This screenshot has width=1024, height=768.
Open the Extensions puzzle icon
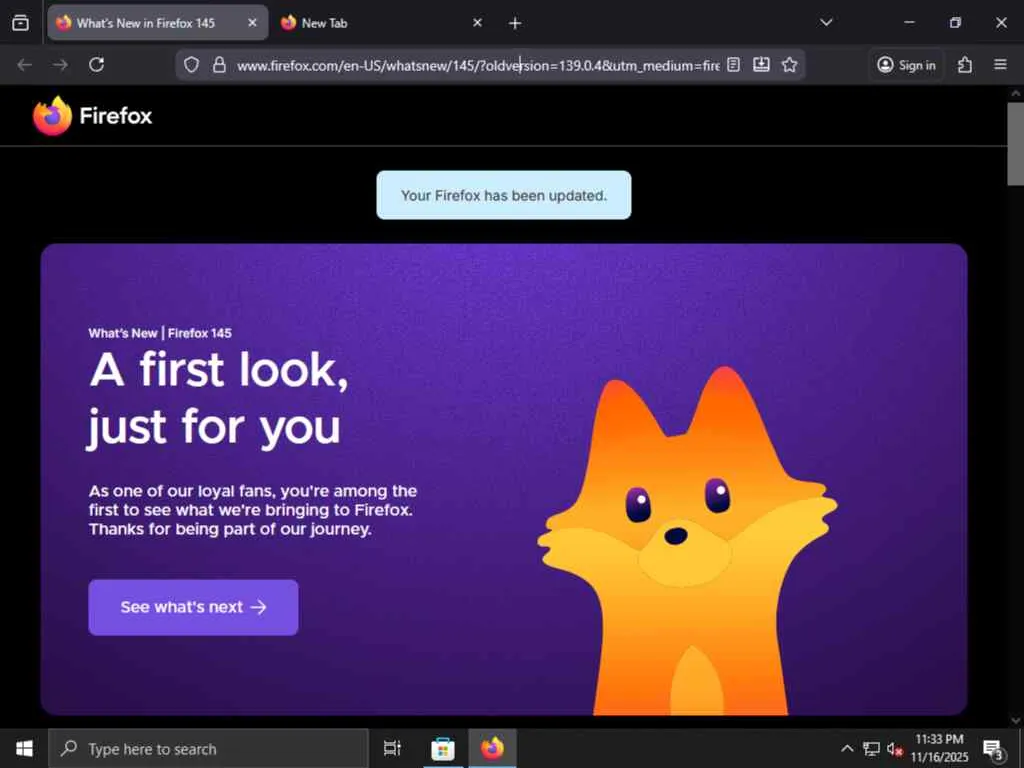click(965, 65)
